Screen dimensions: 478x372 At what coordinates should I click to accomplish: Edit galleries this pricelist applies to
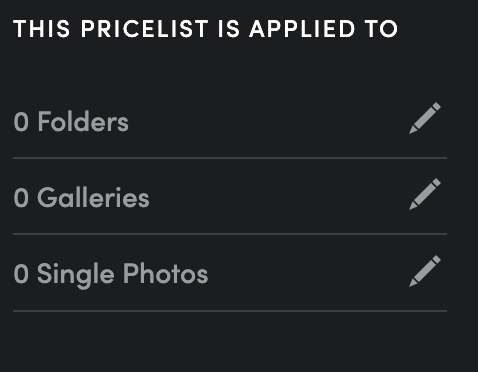click(x=425, y=194)
